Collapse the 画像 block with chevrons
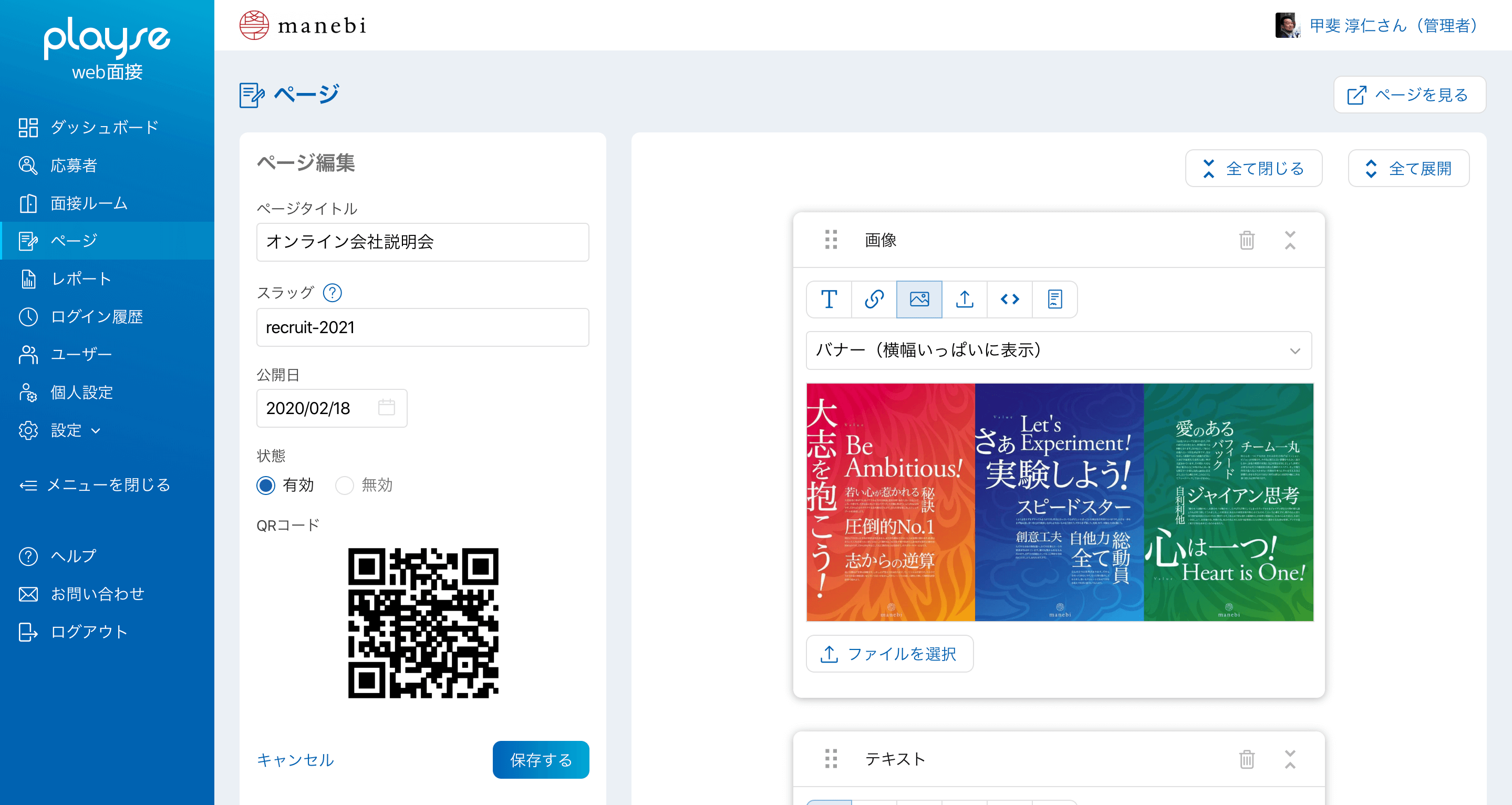Image resolution: width=1512 pixels, height=805 pixels. pos(1290,240)
